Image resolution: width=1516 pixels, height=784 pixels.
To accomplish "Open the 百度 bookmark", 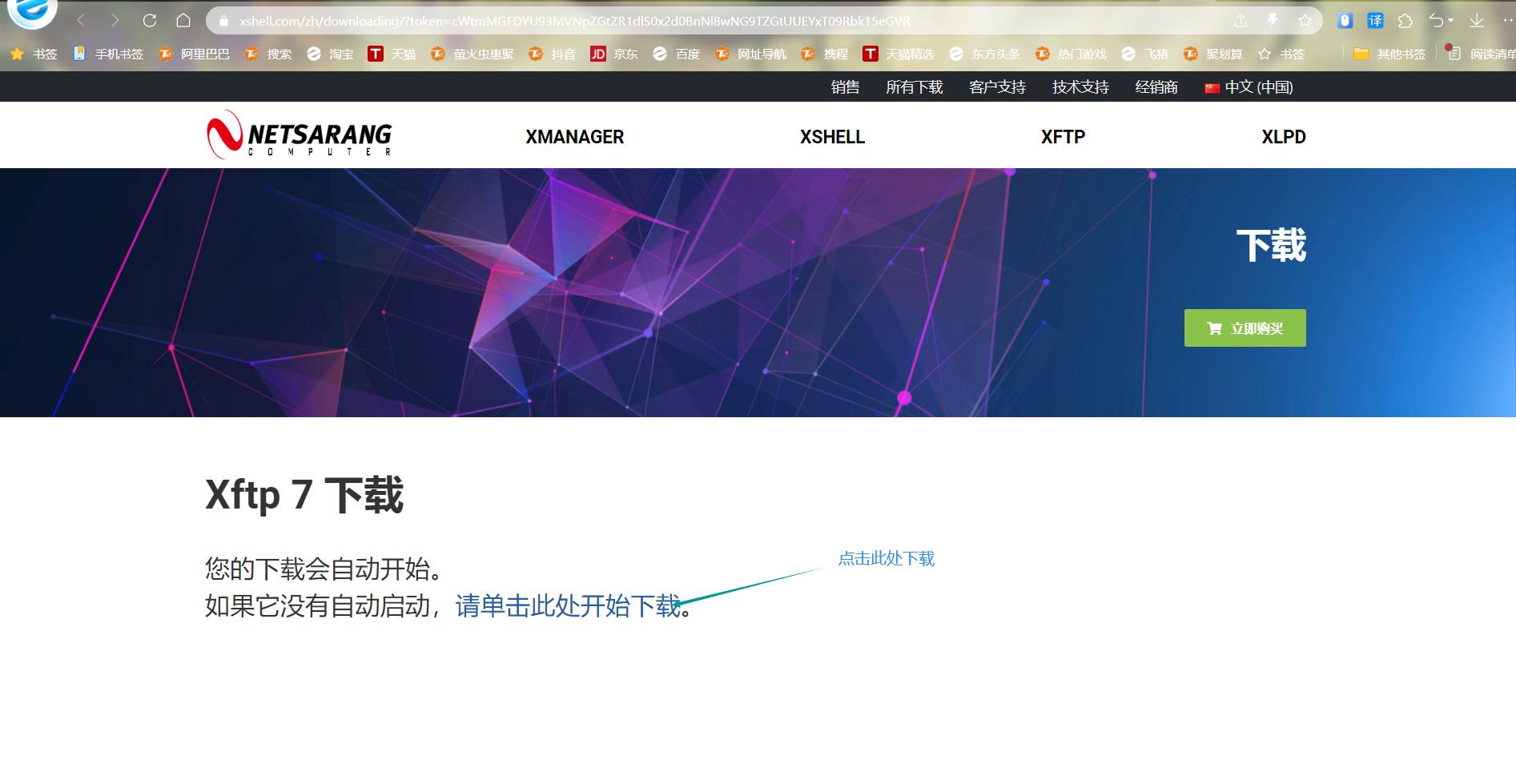I will point(677,54).
